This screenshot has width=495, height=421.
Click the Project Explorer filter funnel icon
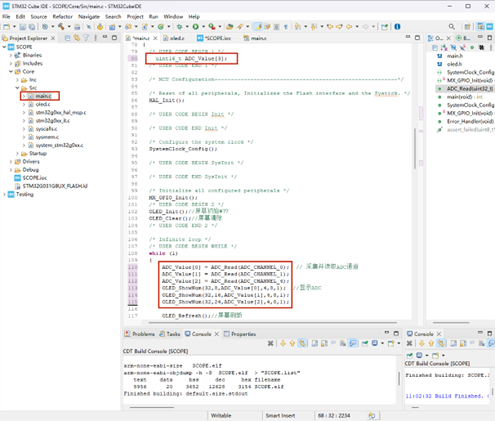point(86,38)
